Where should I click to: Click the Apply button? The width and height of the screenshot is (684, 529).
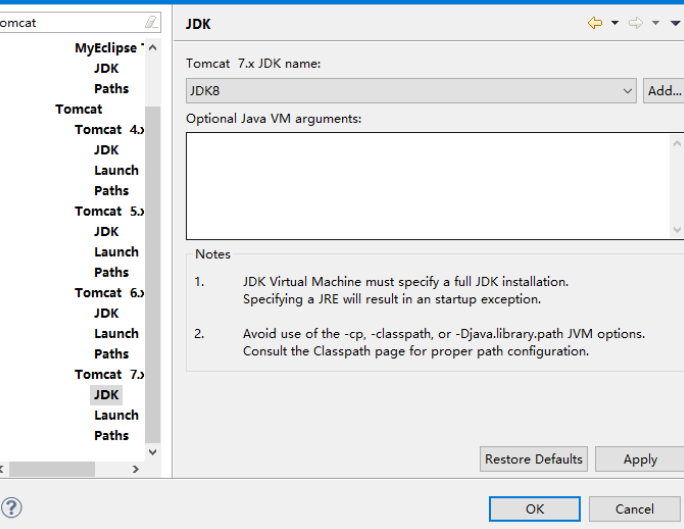pos(640,459)
